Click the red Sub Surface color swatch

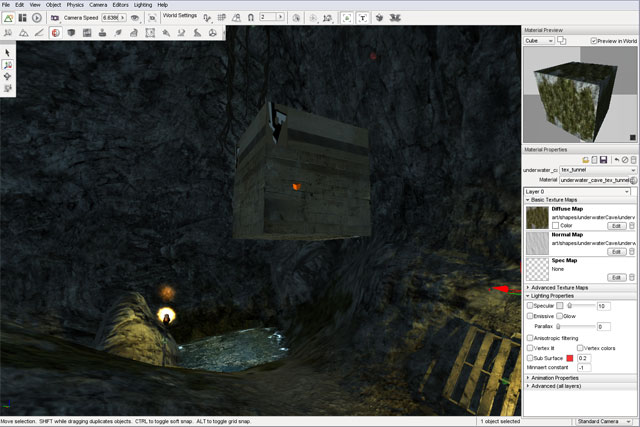[x=571, y=357]
